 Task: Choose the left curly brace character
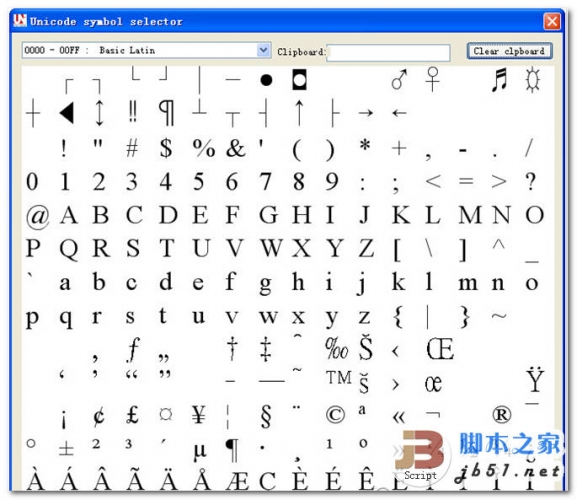pos(398,316)
